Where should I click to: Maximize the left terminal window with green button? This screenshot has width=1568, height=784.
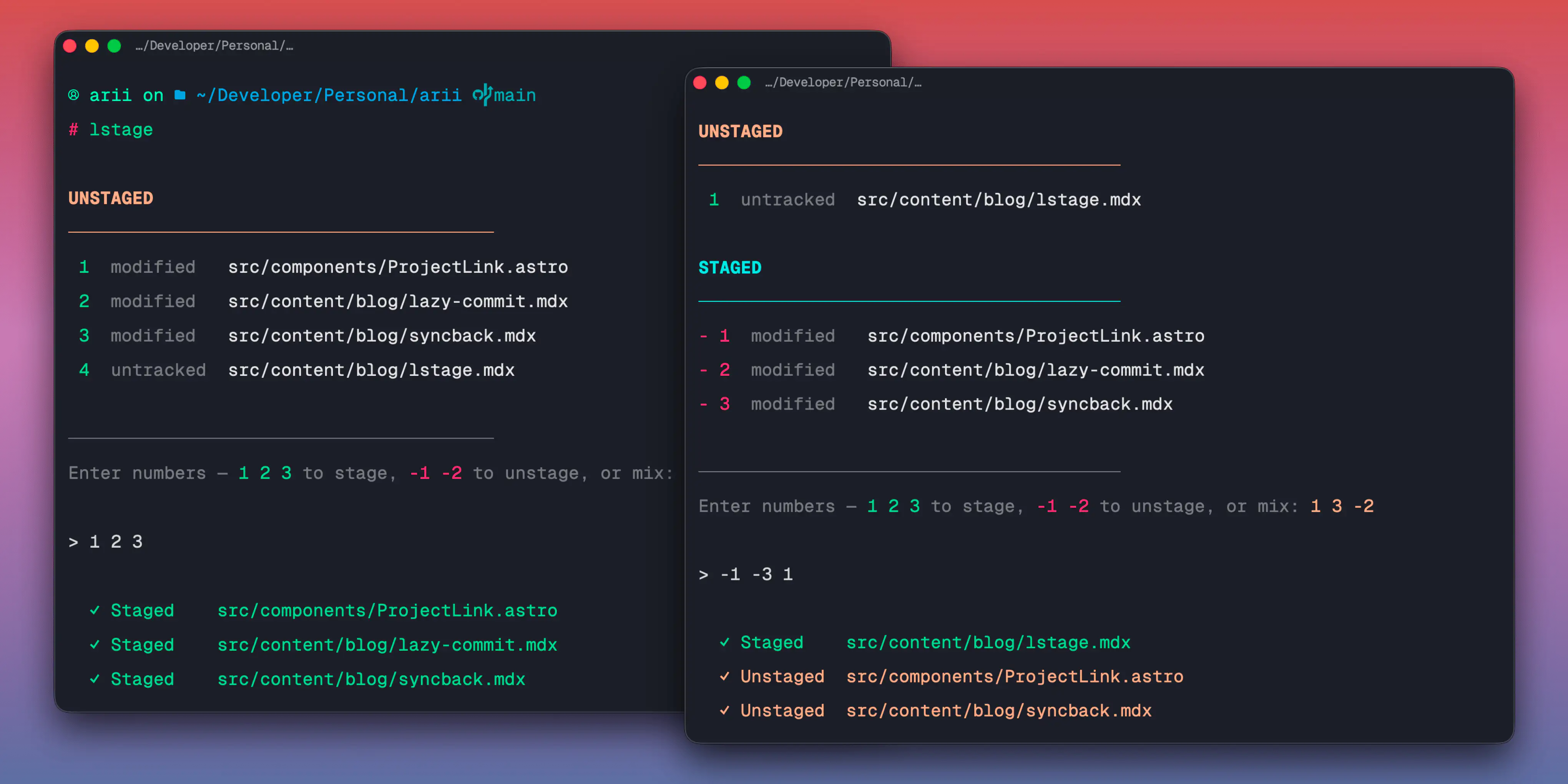coord(114,46)
